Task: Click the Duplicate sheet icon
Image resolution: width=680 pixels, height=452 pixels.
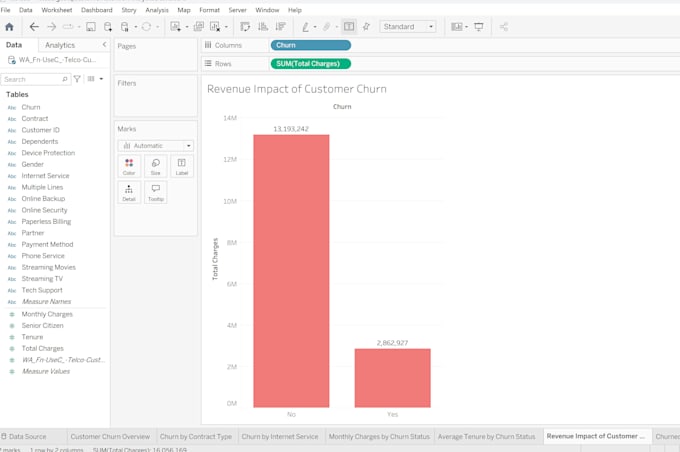Action: (x=199, y=27)
